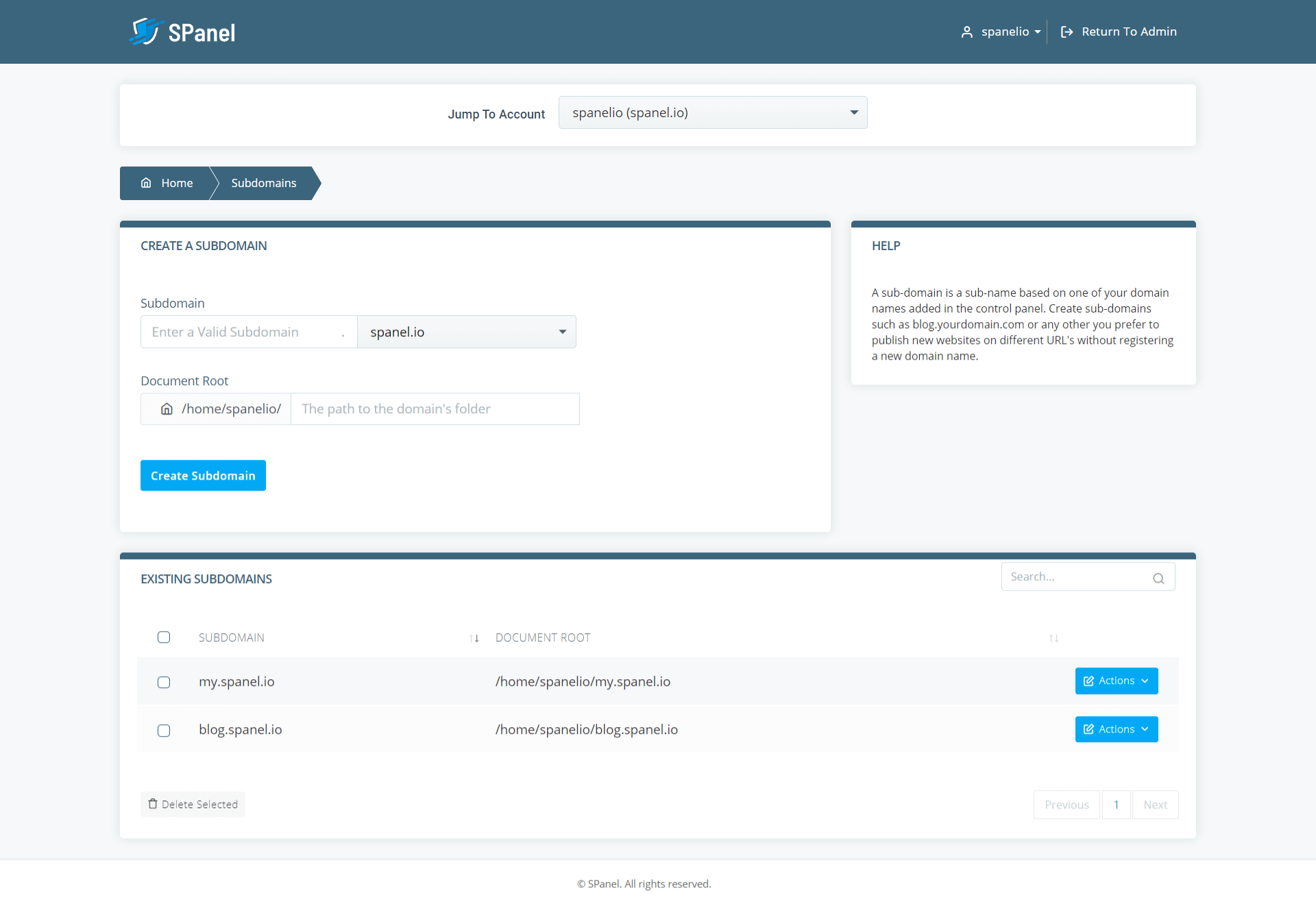The image size is (1316, 908).
Task: Click the Next page button
Action: (x=1155, y=805)
